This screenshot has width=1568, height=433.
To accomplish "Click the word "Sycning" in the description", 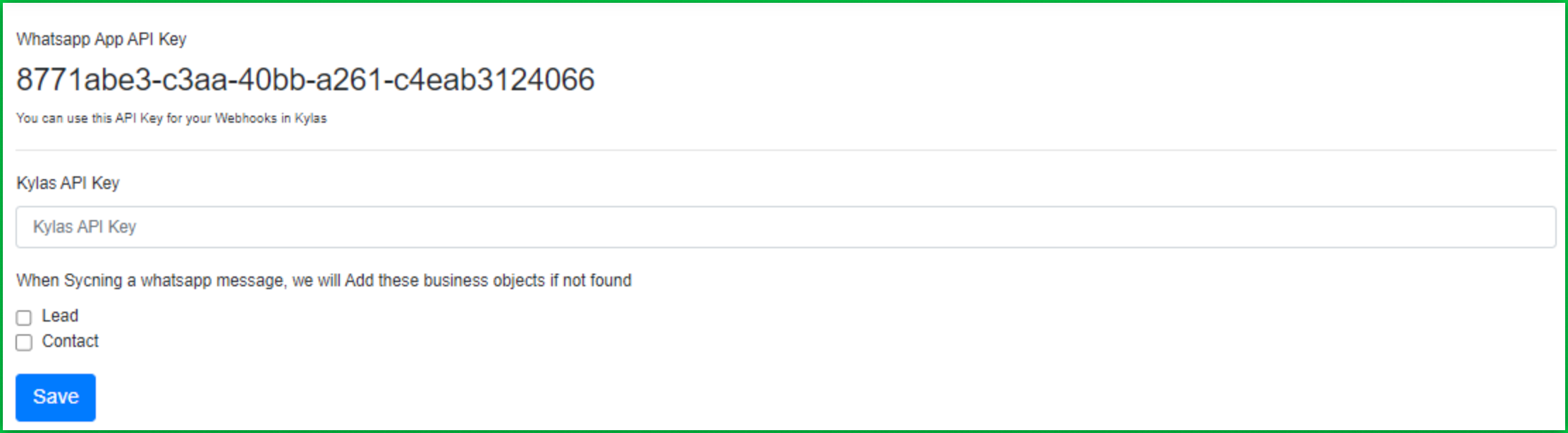I will pyautogui.click(x=93, y=281).
